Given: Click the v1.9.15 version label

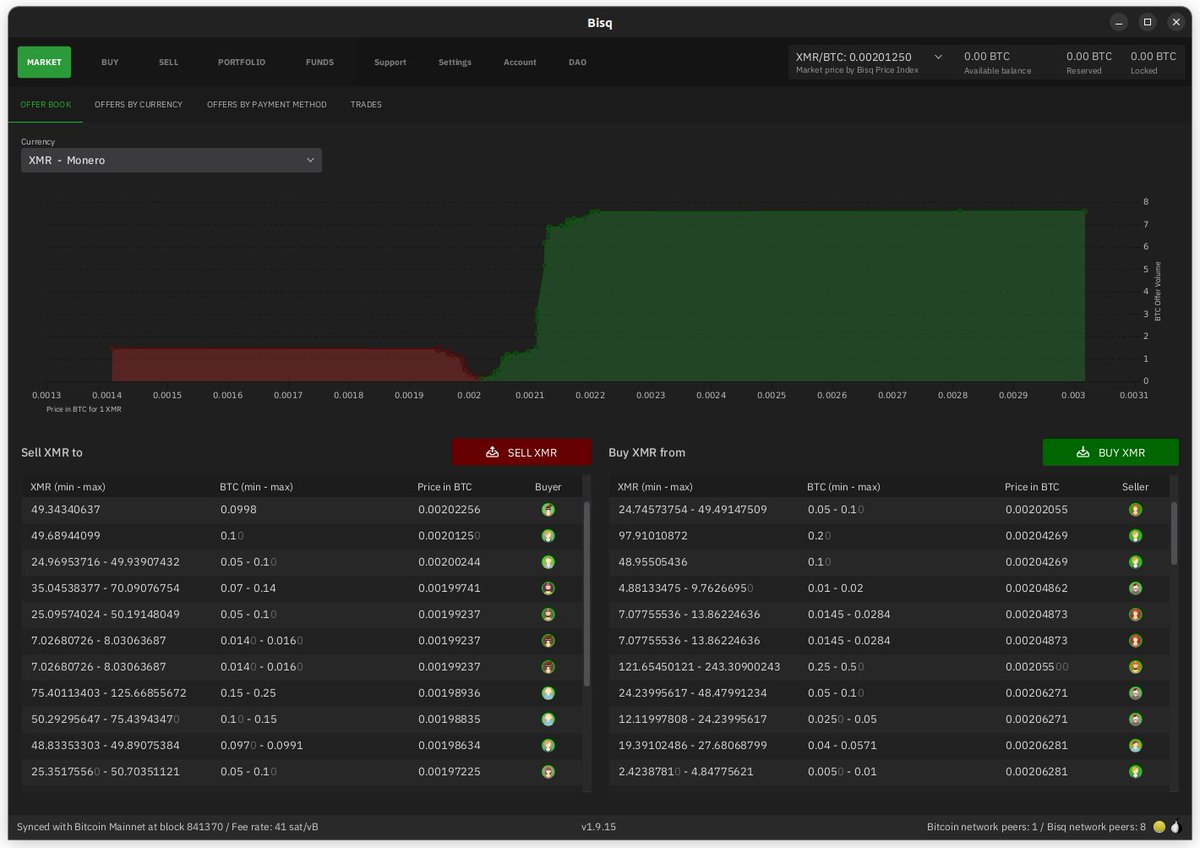Looking at the screenshot, I should click(598, 827).
